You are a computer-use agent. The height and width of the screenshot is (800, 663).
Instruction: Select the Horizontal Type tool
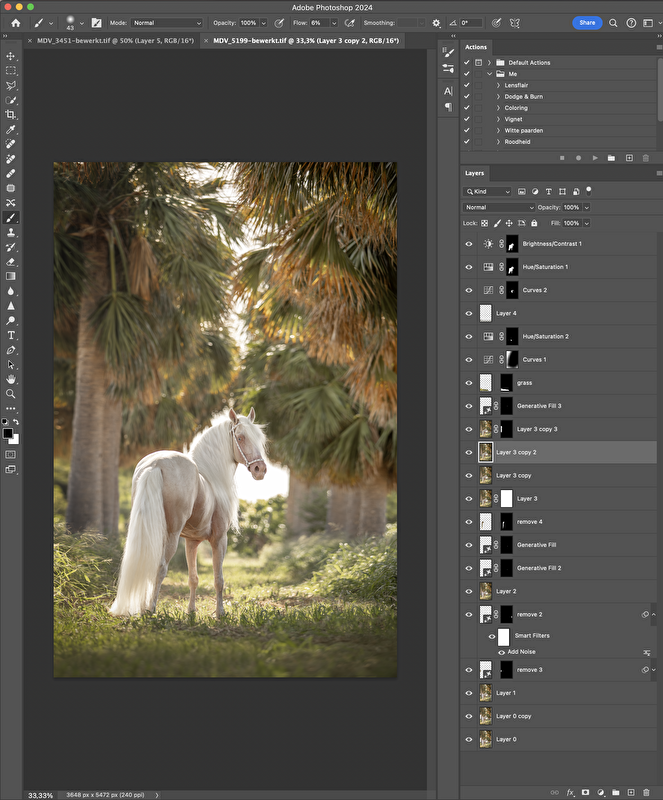[x=11, y=335]
